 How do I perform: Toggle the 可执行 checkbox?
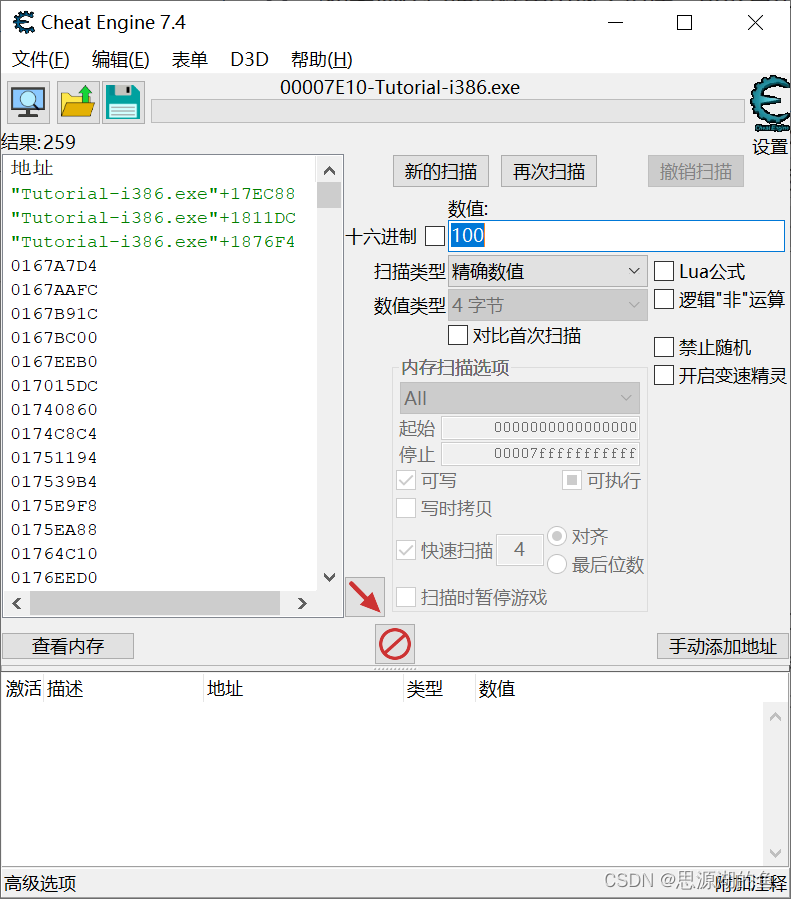tap(571, 480)
